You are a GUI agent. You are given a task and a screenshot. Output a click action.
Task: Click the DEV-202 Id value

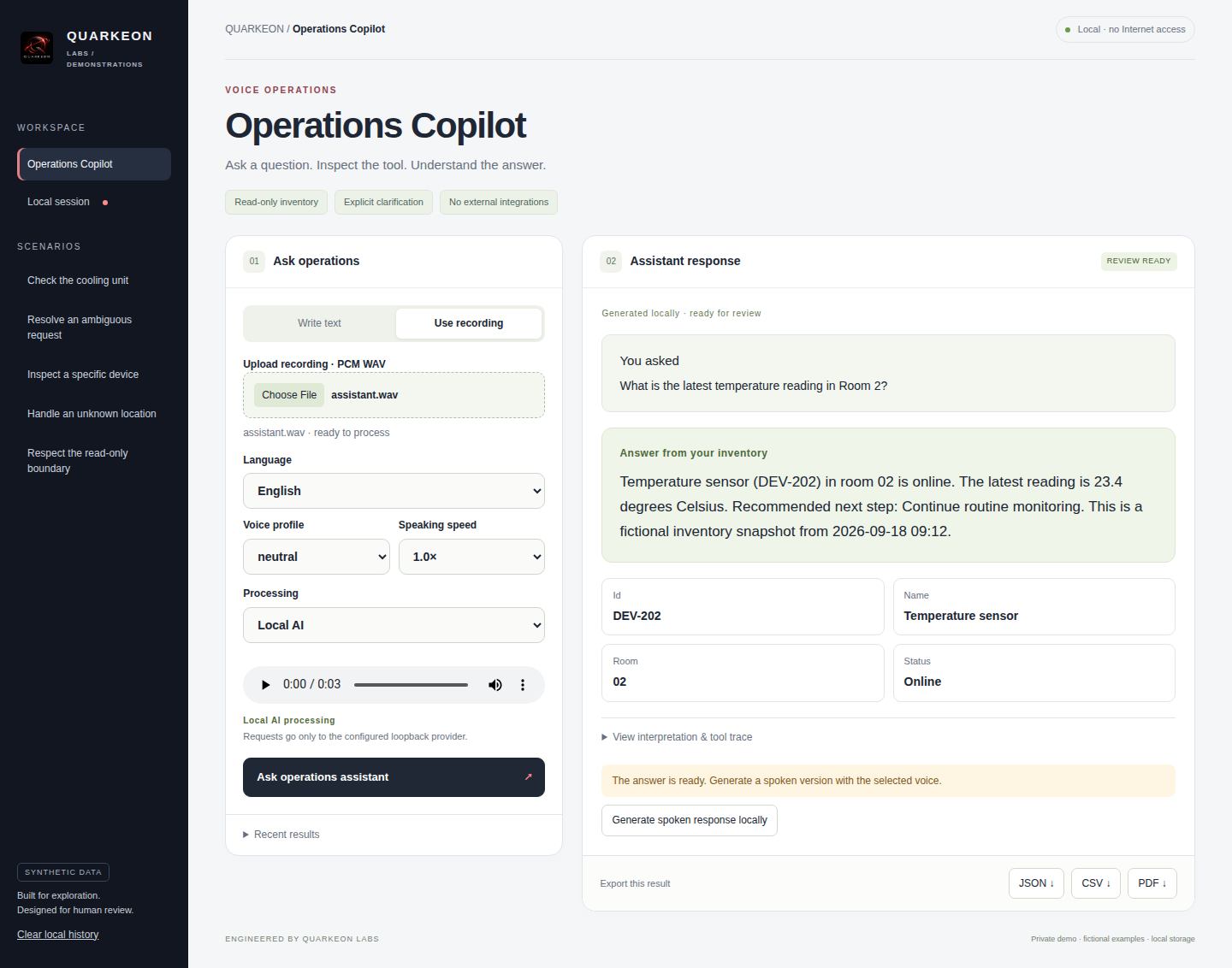point(637,616)
